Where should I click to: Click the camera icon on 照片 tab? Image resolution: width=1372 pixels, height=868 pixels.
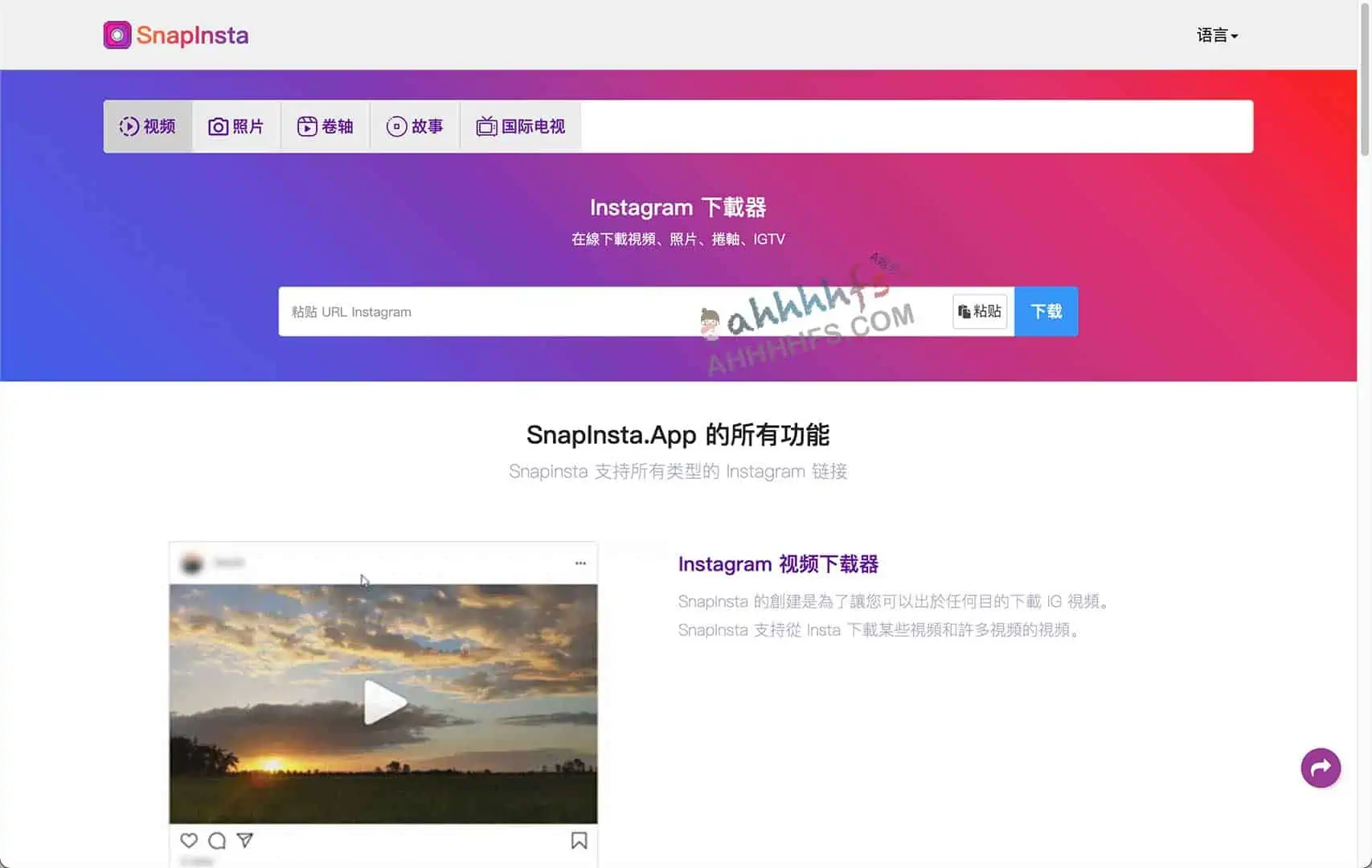pyautogui.click(x=217, y=125)
